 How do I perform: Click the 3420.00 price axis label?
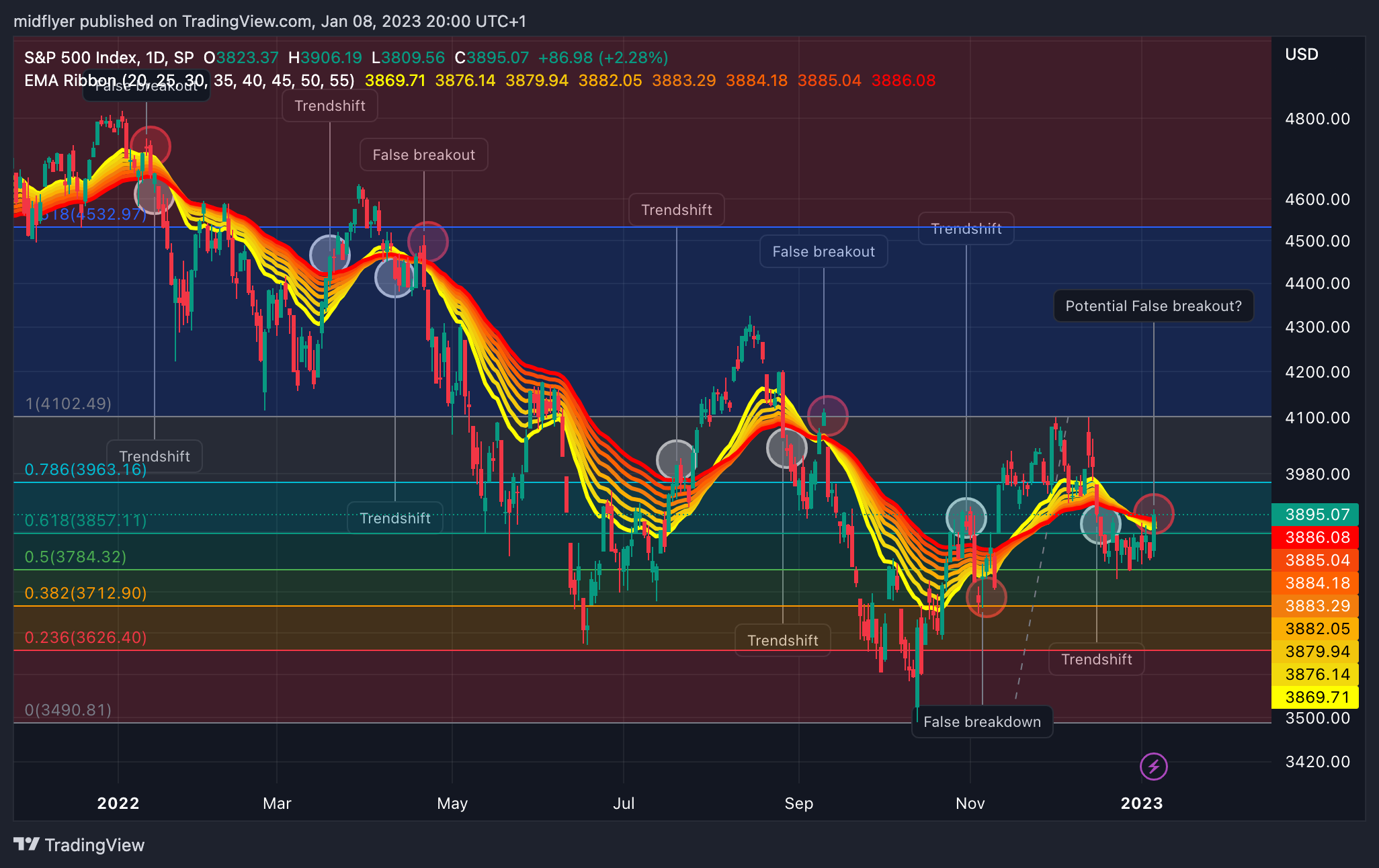[x=1318, y=762]
